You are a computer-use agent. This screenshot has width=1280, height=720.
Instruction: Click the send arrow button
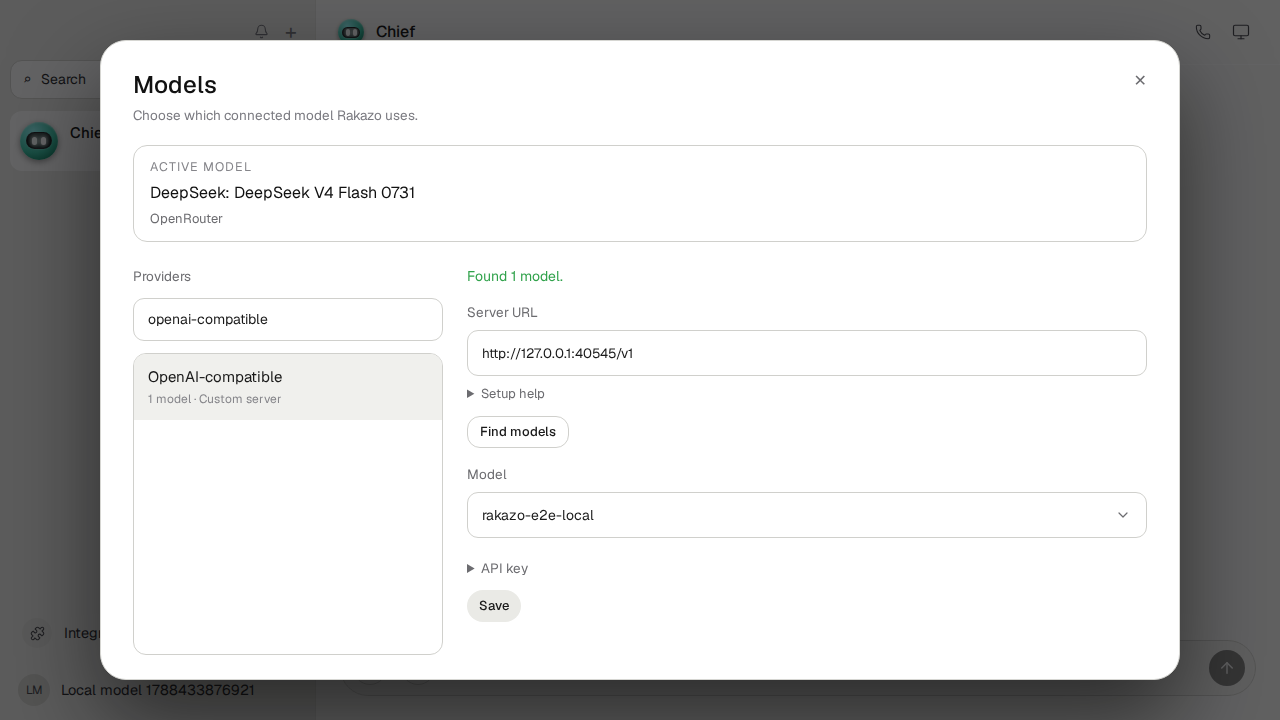pyautogui.click(x=1227, y=668)
